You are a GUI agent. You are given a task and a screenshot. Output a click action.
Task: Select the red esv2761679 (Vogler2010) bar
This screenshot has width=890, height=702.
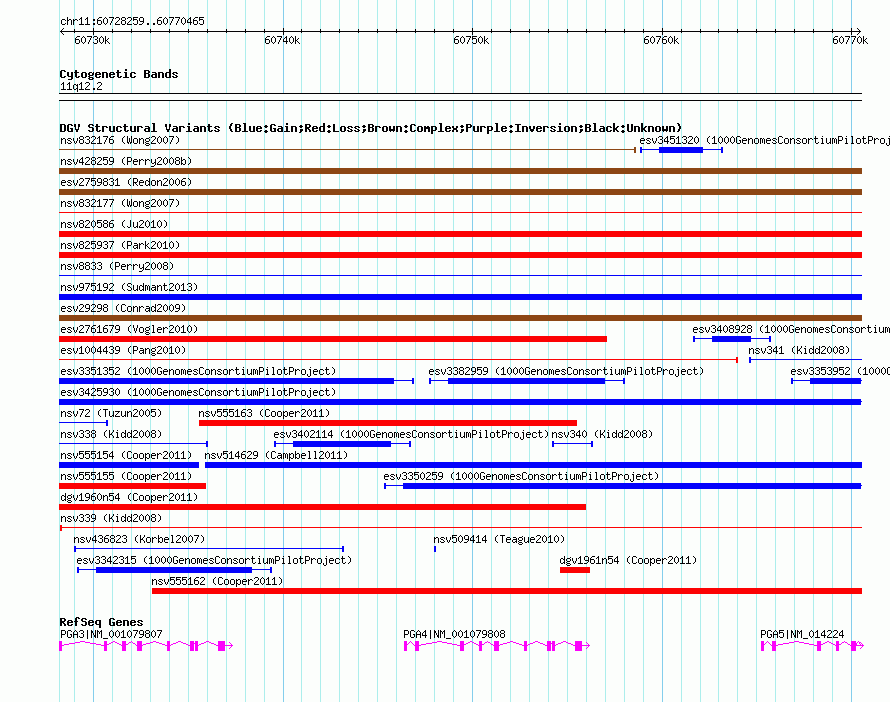[x=333, y=339]
